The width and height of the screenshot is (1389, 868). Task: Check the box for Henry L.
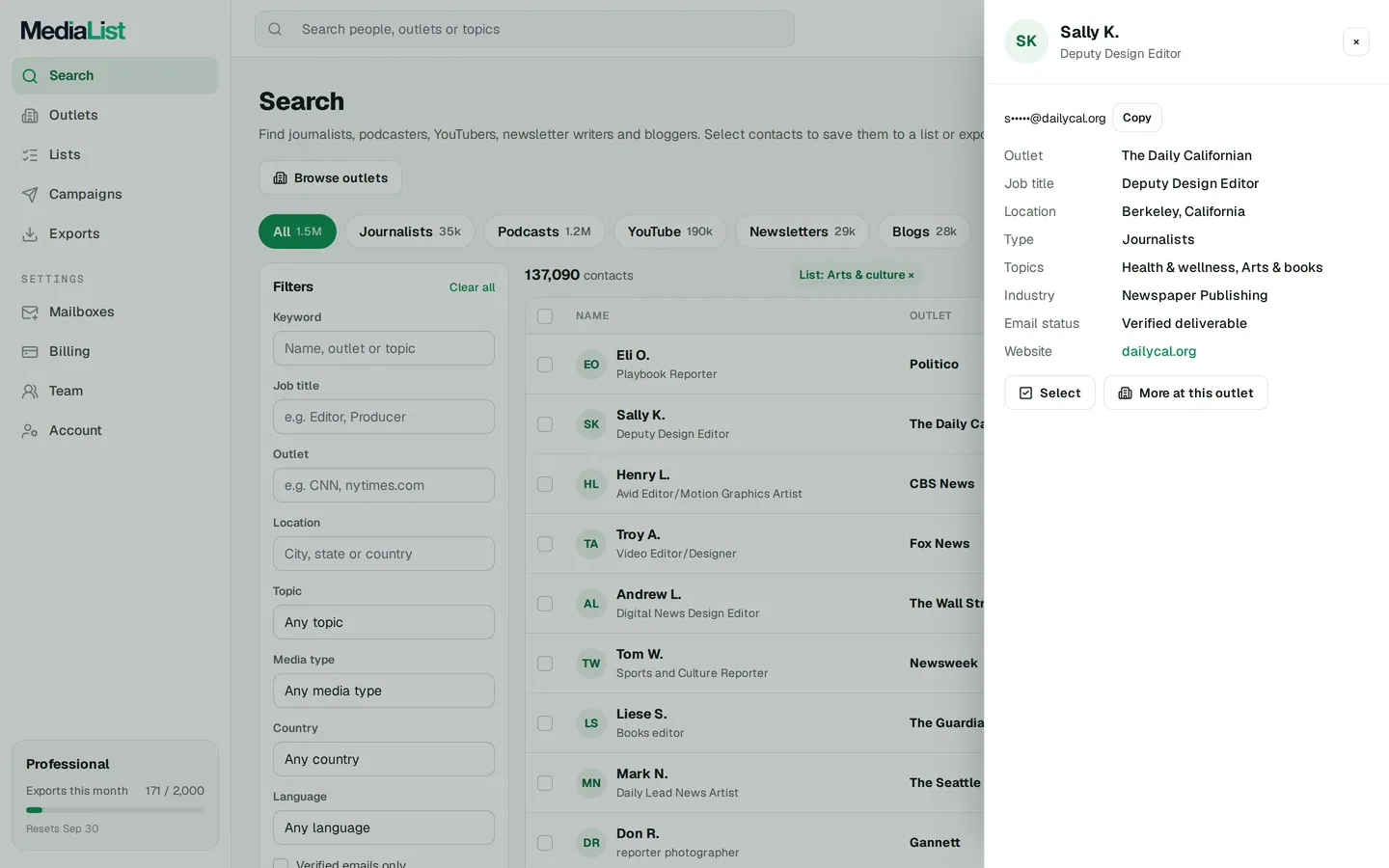pyautogui.click(x=545, y=484)
